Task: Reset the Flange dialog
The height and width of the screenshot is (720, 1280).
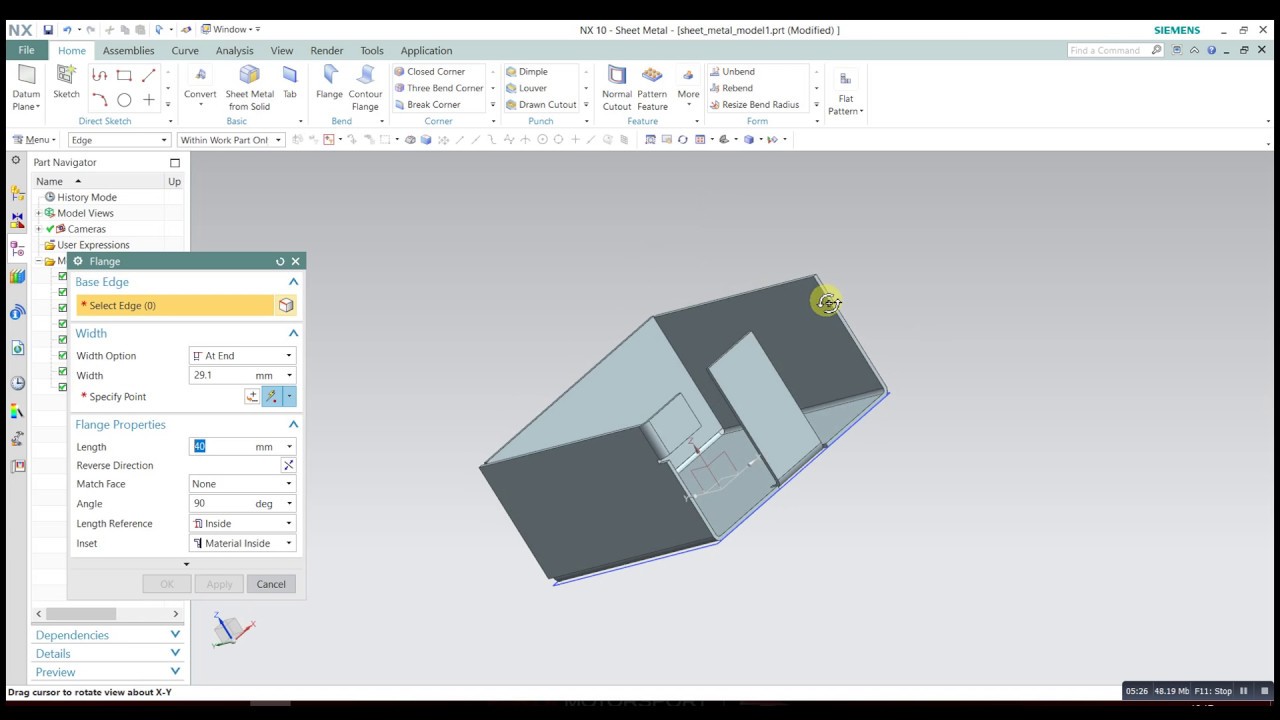Action: [280, 261]
